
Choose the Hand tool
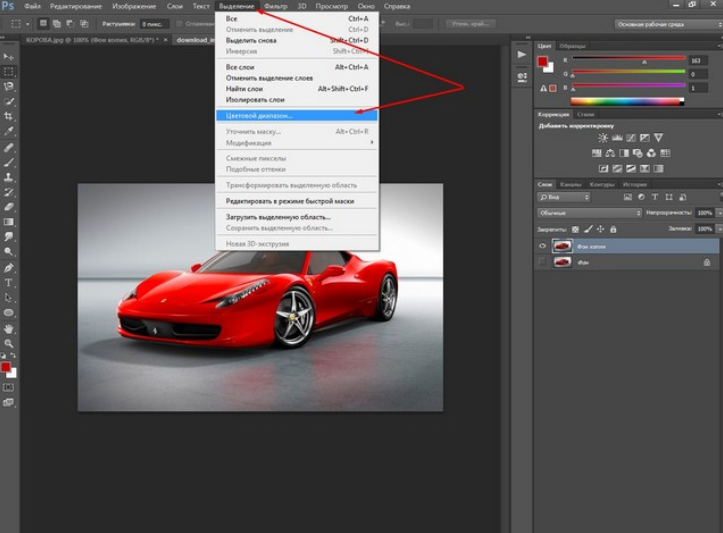point(8,329)
